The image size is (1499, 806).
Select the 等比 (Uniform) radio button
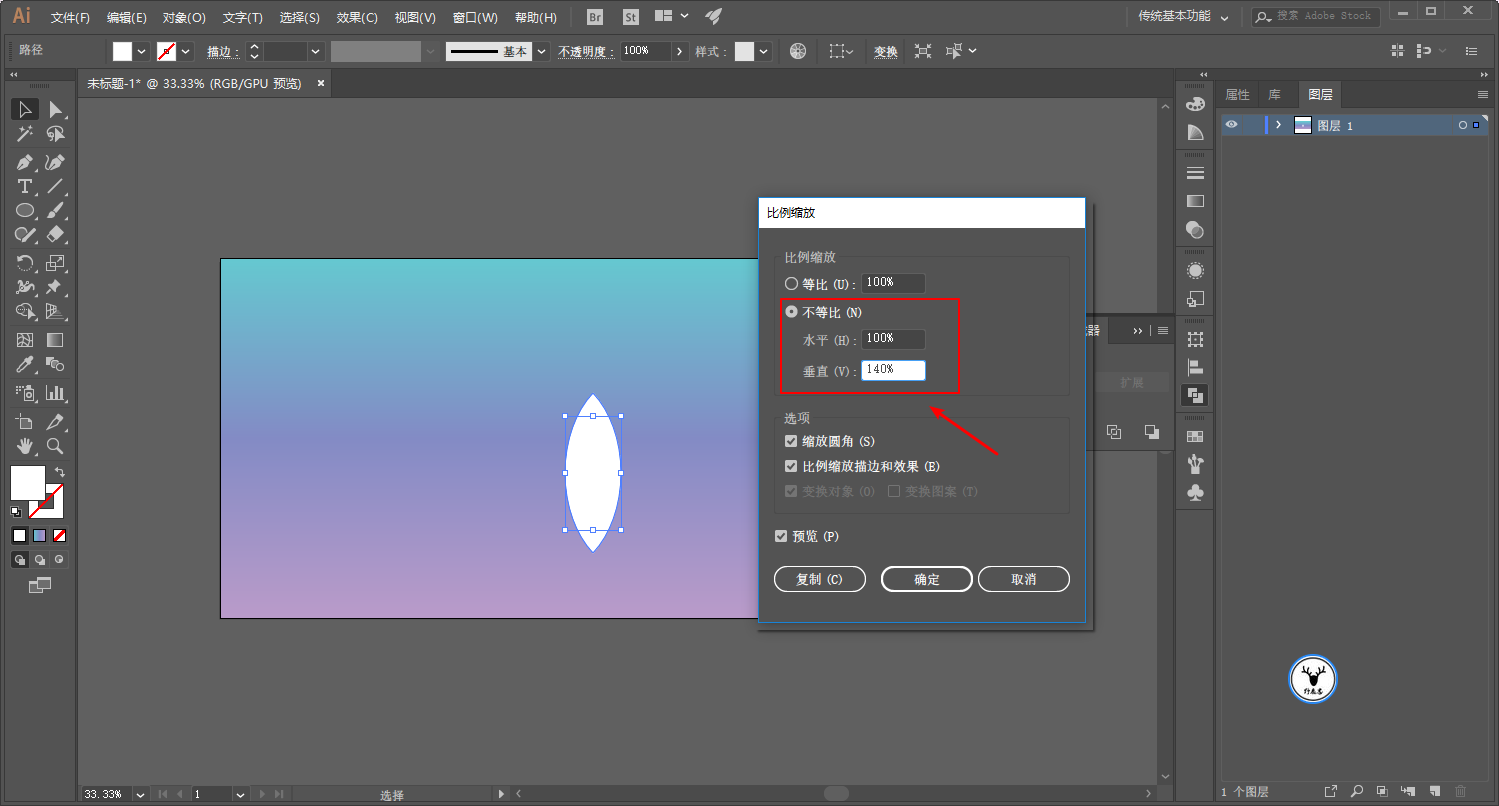pos(792,284)
